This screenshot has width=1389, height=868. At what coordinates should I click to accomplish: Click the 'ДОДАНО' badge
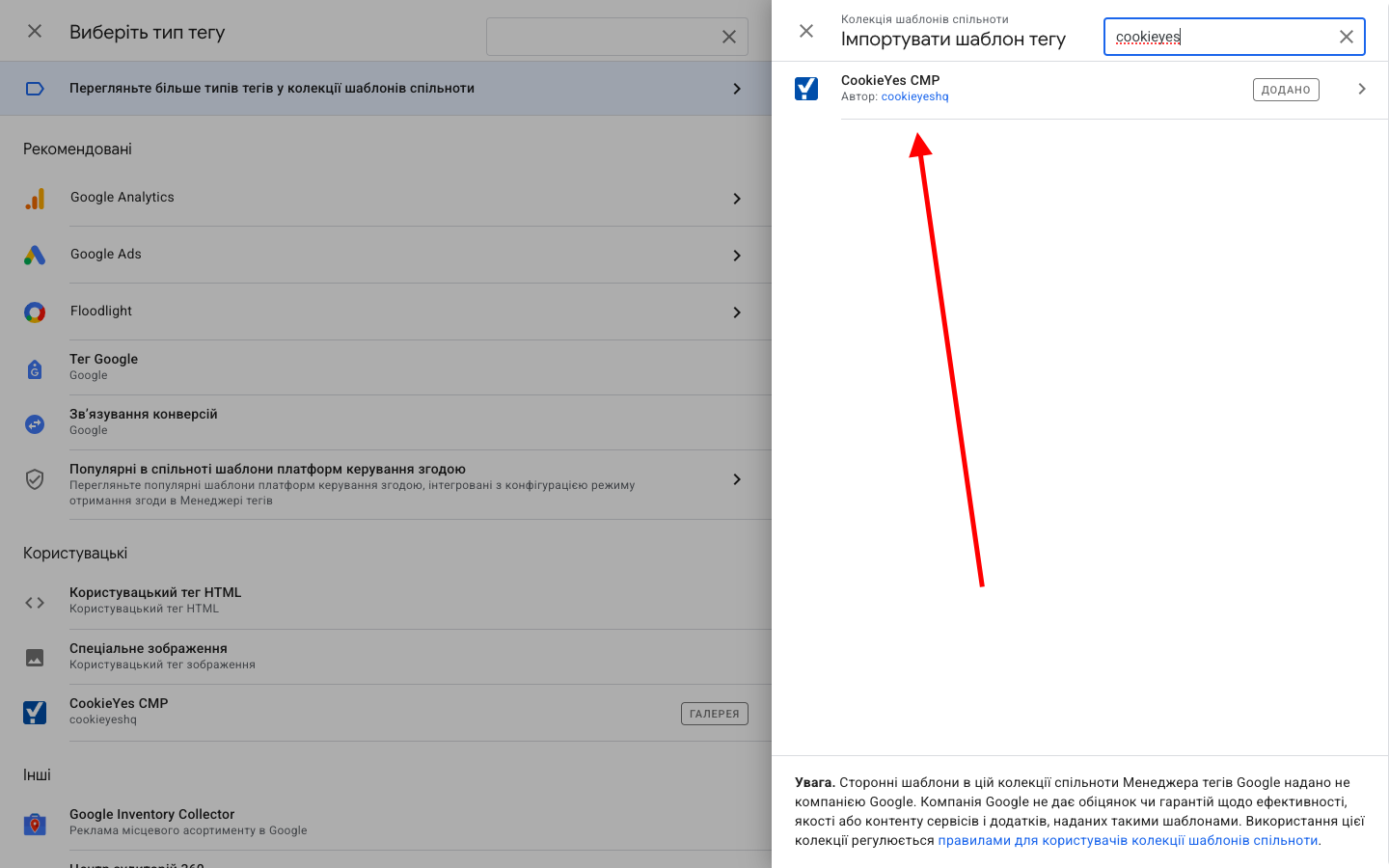1286,90
